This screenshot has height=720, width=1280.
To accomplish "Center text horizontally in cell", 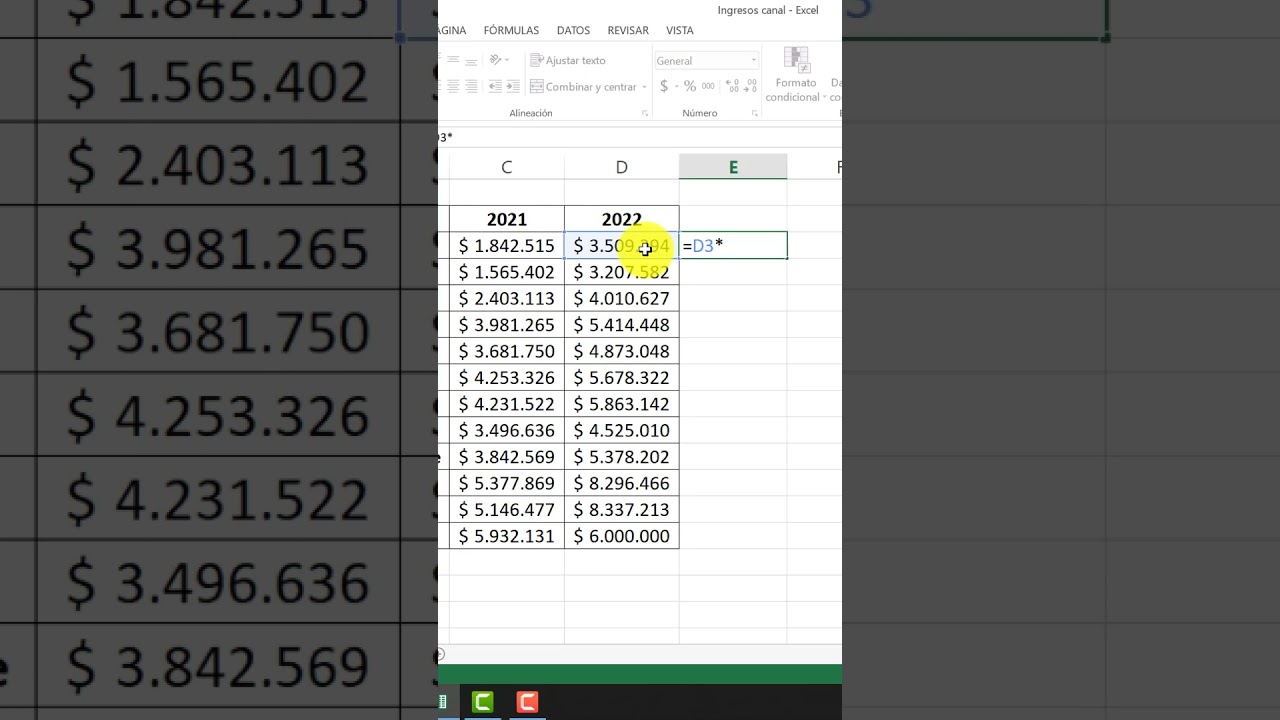I will pyautogui.click(x=453, y=87).
